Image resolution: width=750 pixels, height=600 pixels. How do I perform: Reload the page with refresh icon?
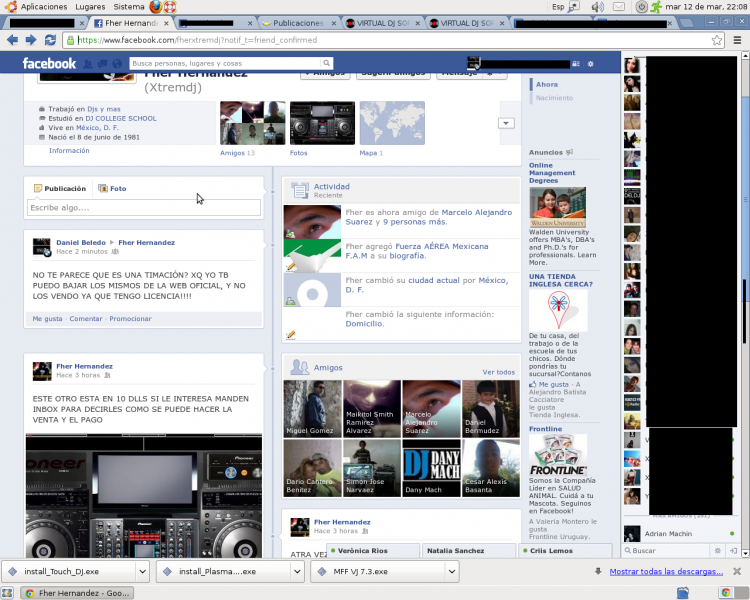click(x=50, y=40)
